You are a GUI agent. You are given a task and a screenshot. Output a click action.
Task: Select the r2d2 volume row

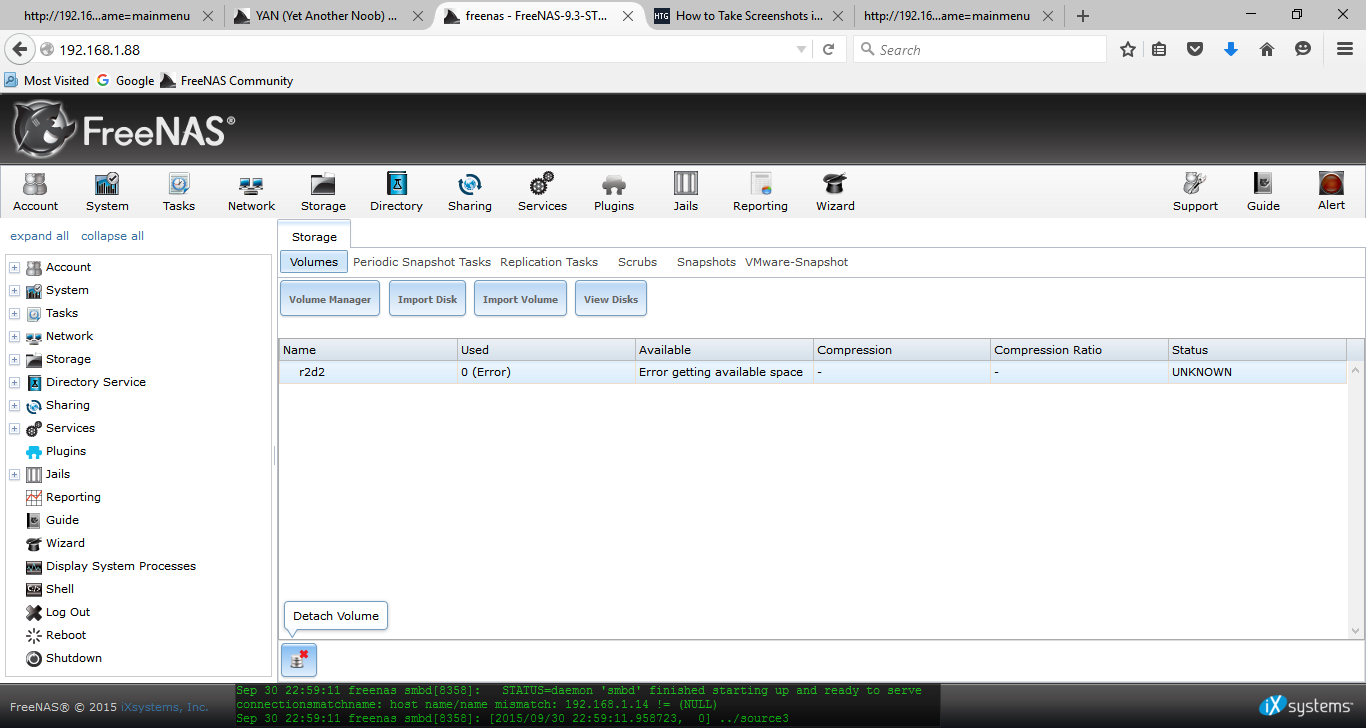tap(813, 372)
